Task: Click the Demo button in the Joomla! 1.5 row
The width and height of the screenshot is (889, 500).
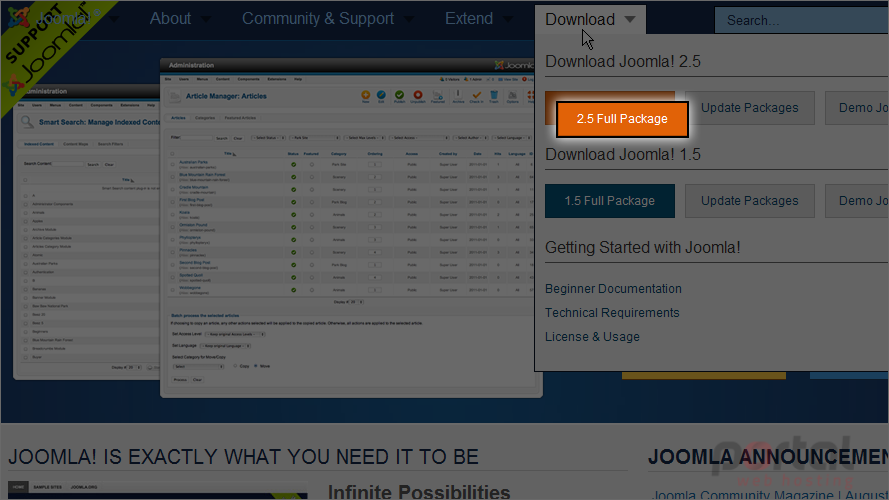Action: click(x=857, y=201)
